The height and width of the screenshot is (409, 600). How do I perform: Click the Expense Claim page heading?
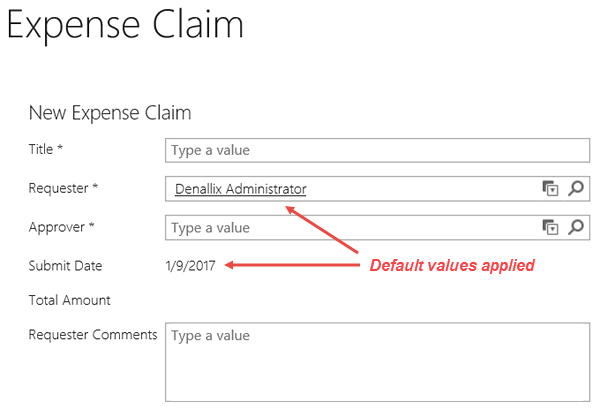click(x=125, y=26)
